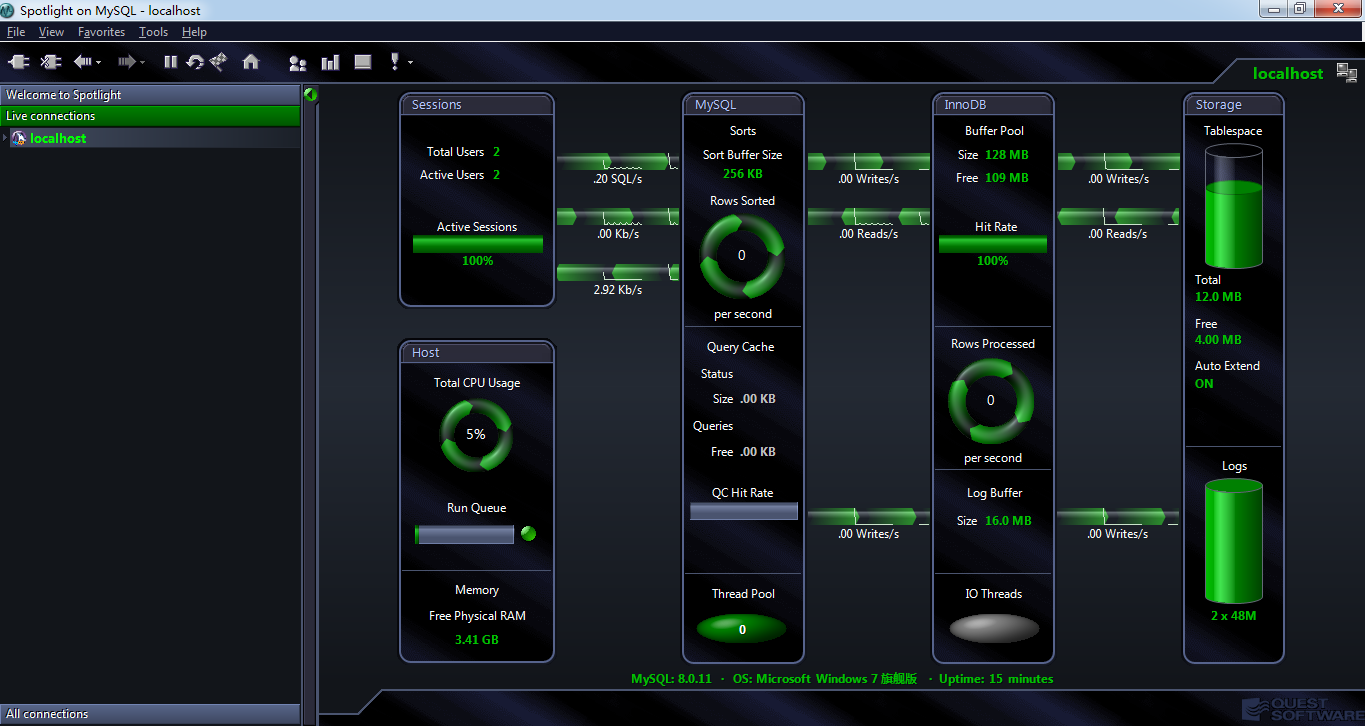Open the exclamation alarm dropdown arrow
This screenshot has width=1365, height=726.
pos(410,63)
